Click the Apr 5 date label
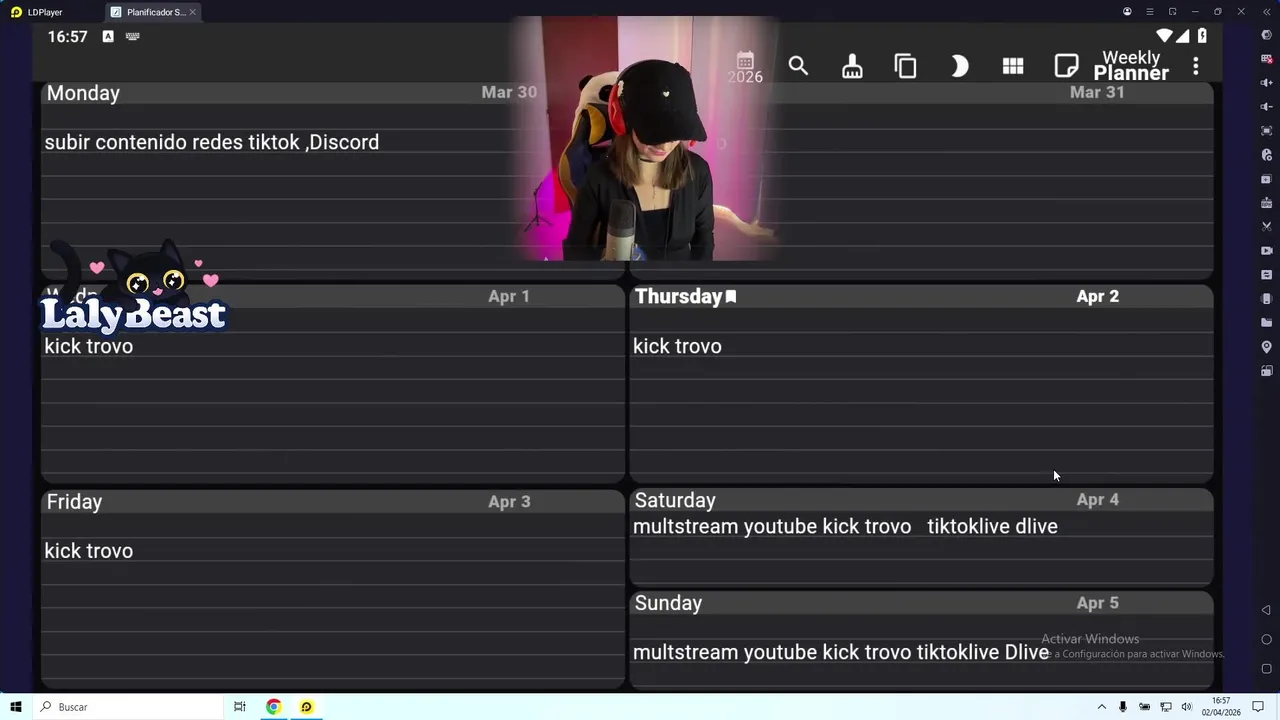 pyautogui.click(x=1097, y=603)
